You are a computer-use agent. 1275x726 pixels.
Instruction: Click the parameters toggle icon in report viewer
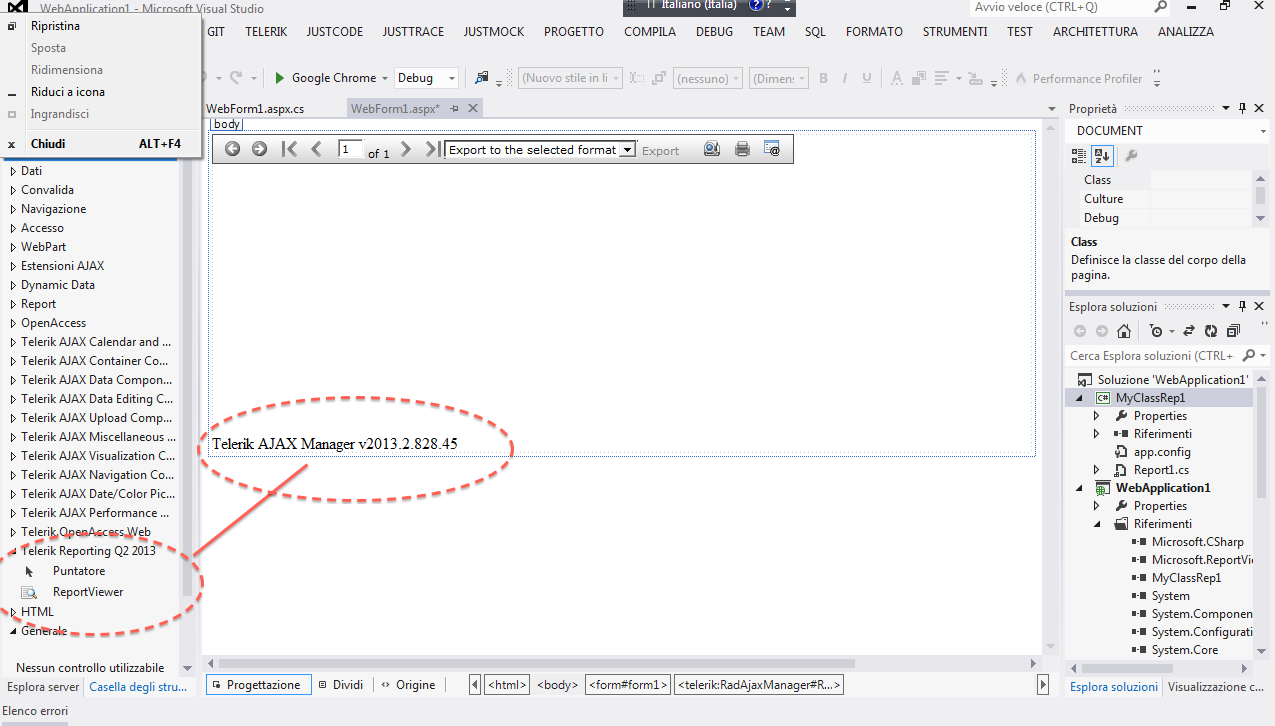click(x=772, y=149)
